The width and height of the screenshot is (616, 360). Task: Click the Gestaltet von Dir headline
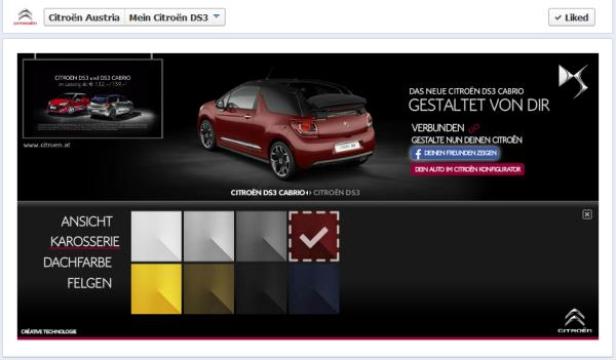click(479, 105)
